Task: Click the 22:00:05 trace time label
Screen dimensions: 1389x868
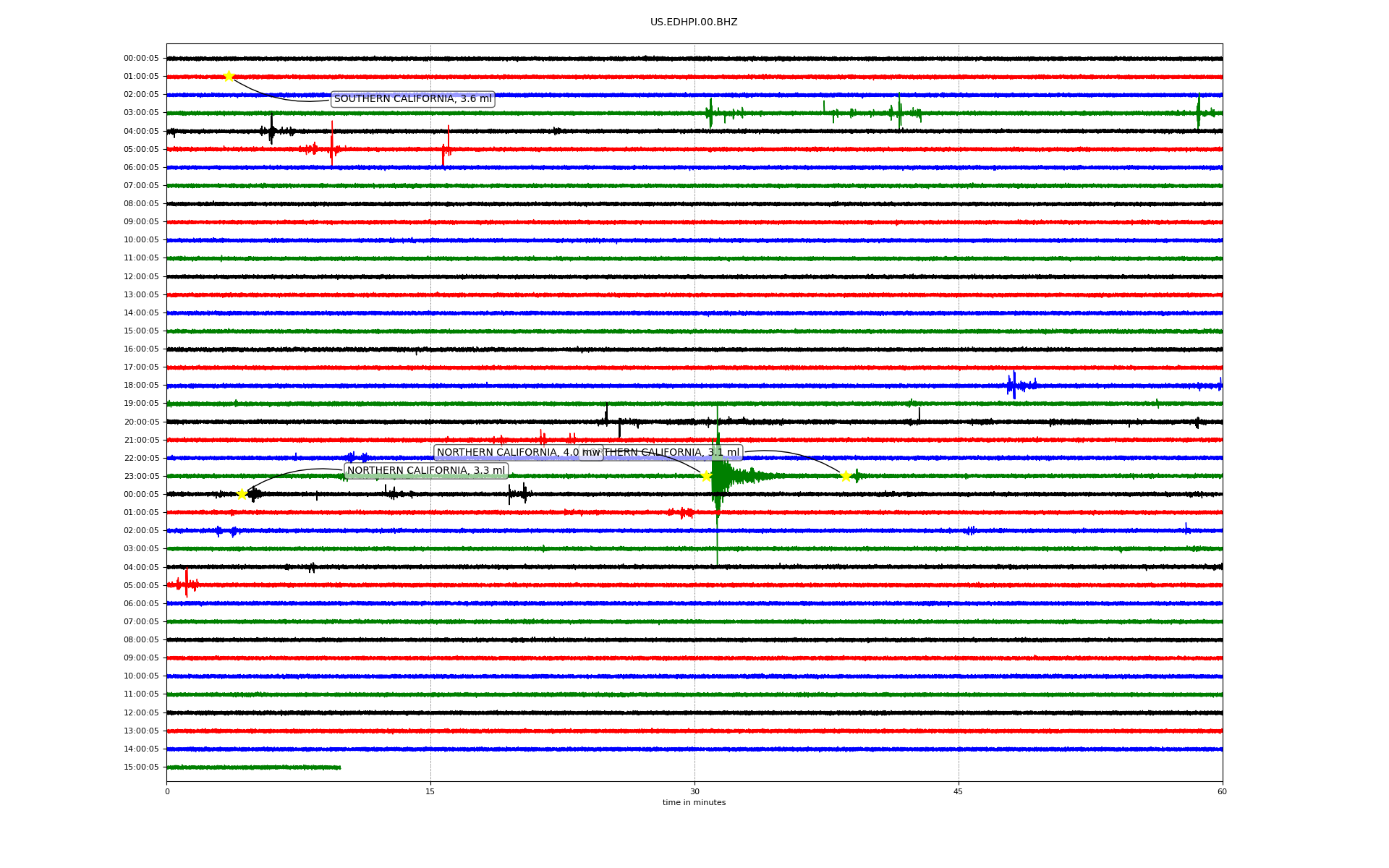Action: coord(141,458)
